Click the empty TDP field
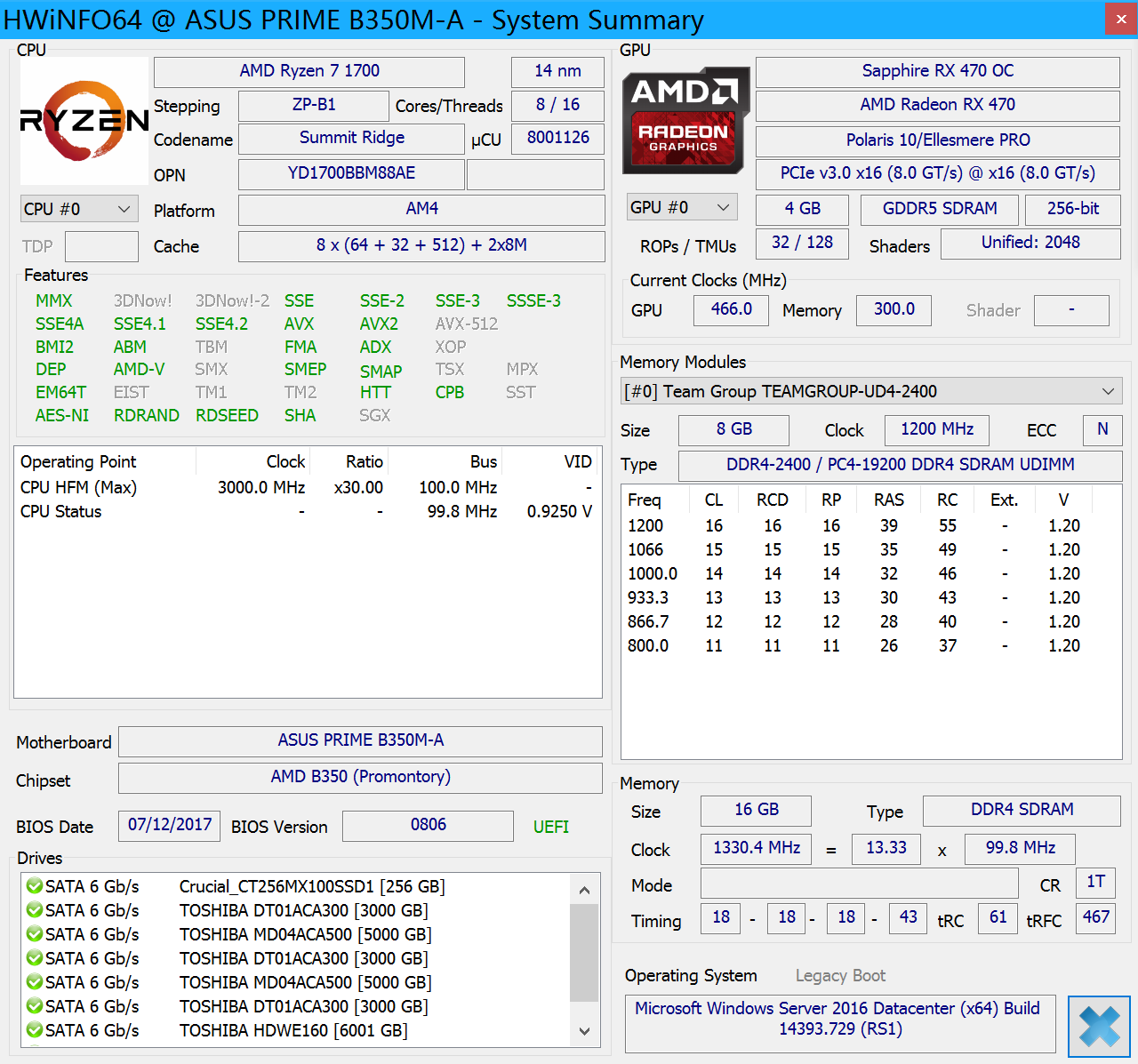 coord(101,246)
